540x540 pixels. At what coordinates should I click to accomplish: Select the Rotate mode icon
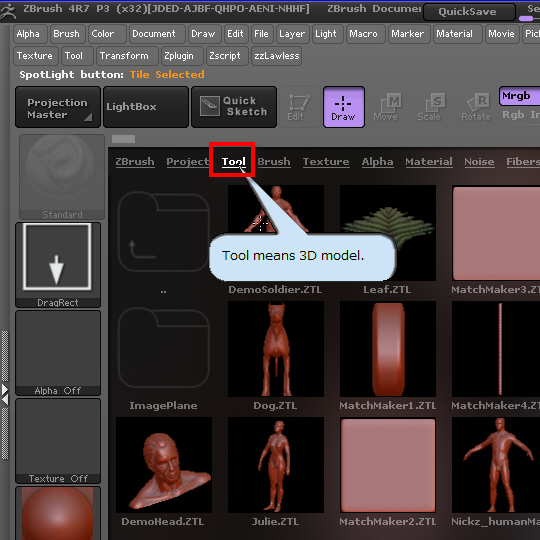476,107
